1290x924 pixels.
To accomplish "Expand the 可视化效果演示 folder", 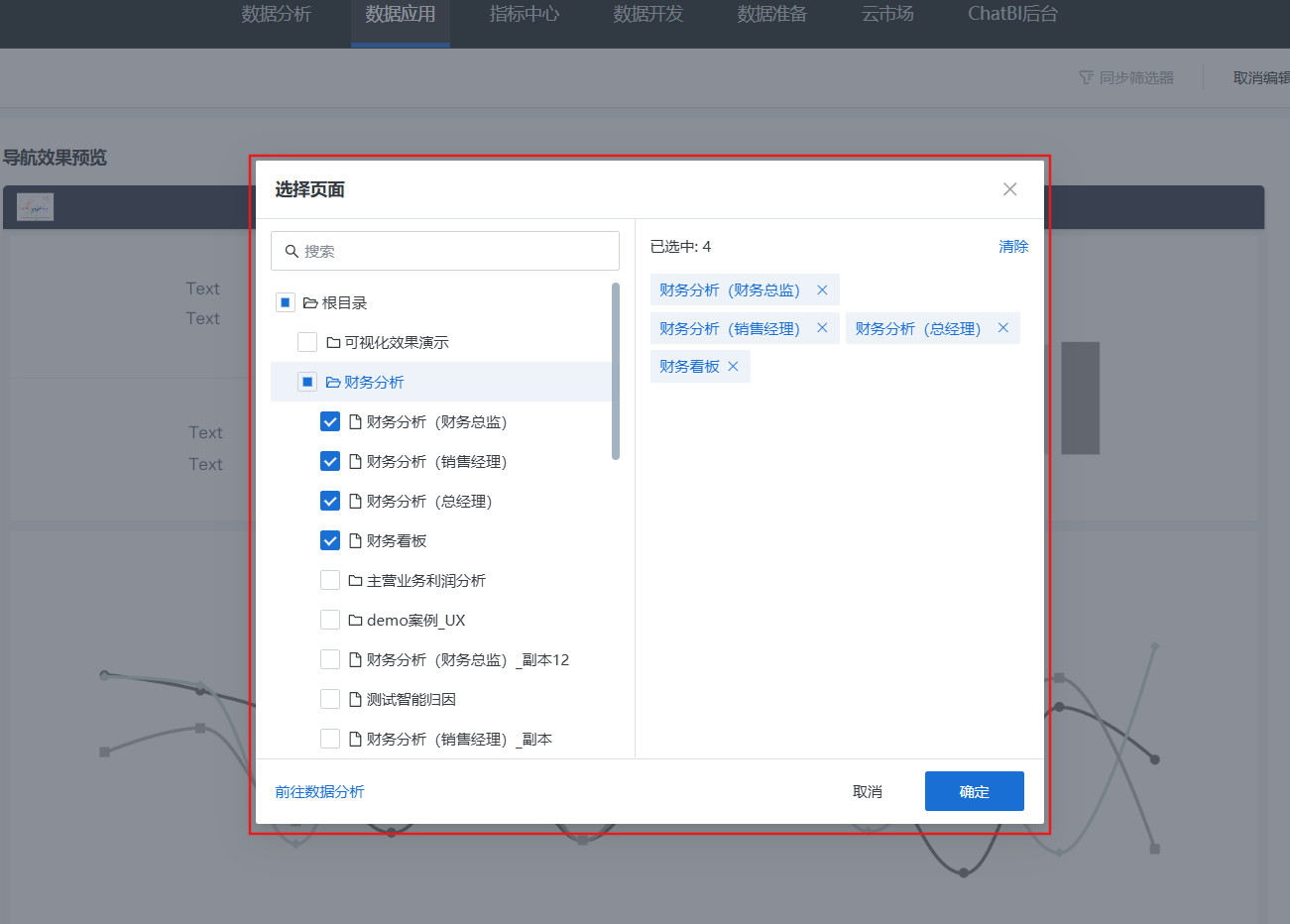I will pyautogui.click(x=333, y=342).
